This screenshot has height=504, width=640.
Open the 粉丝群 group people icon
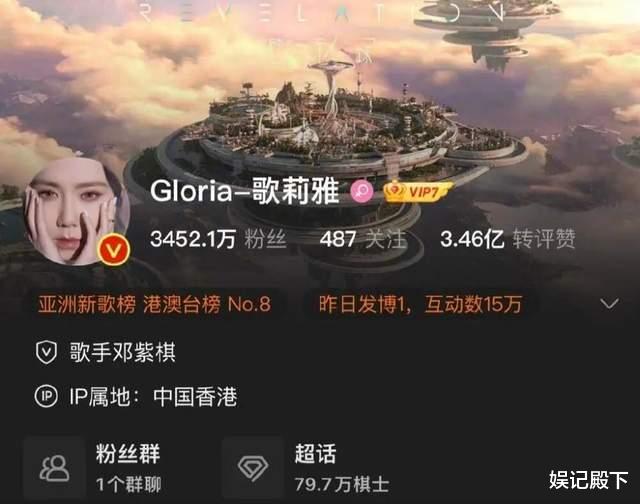coord(54,468)
